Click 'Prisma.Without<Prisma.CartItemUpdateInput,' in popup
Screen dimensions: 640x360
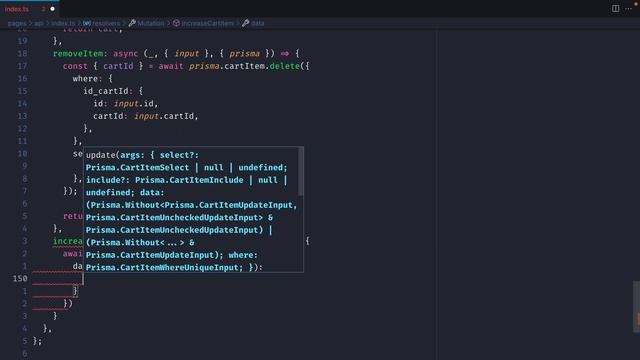[194, 205]
